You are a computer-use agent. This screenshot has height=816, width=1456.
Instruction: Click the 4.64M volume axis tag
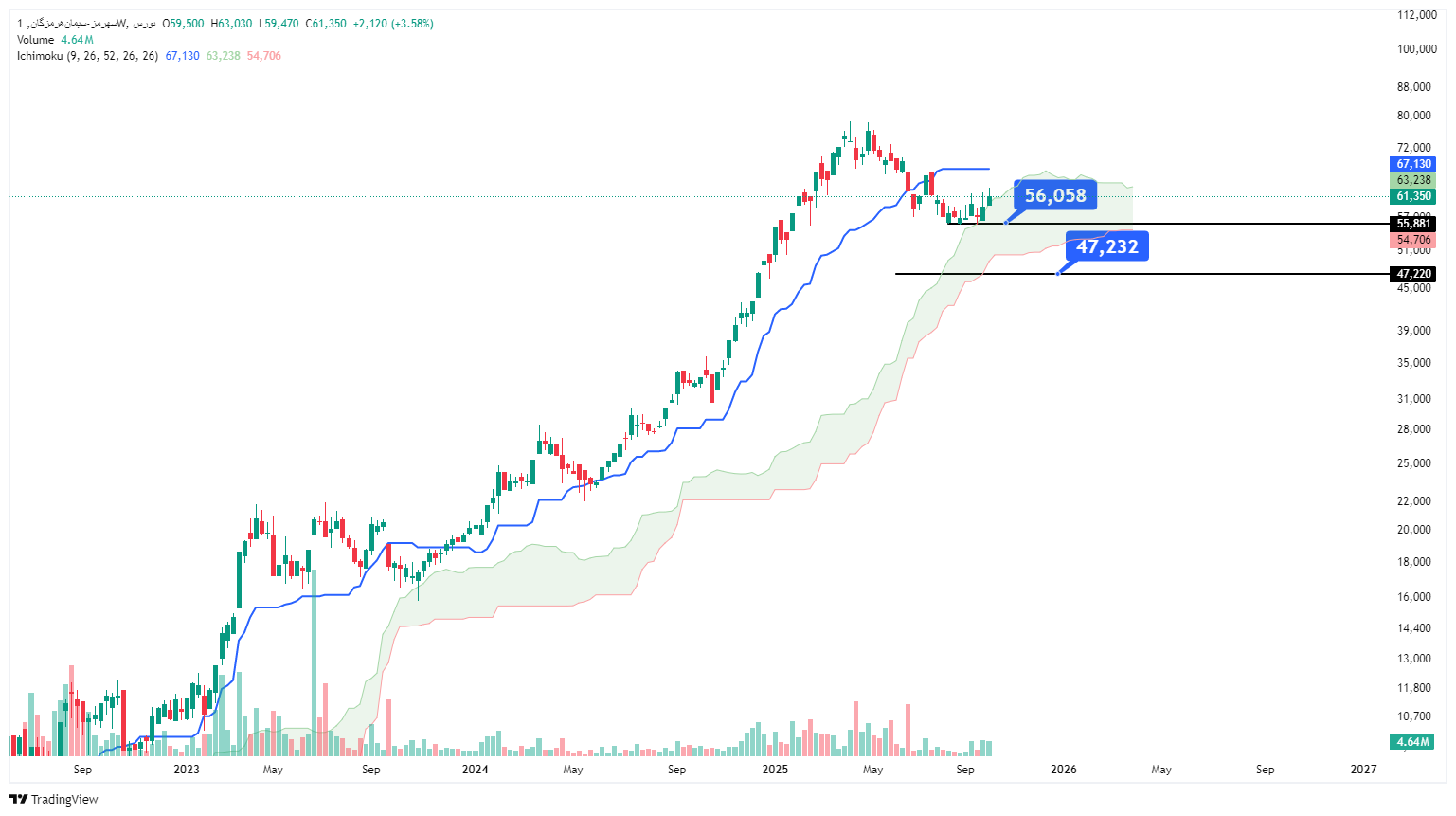[x=1413, y=741]
